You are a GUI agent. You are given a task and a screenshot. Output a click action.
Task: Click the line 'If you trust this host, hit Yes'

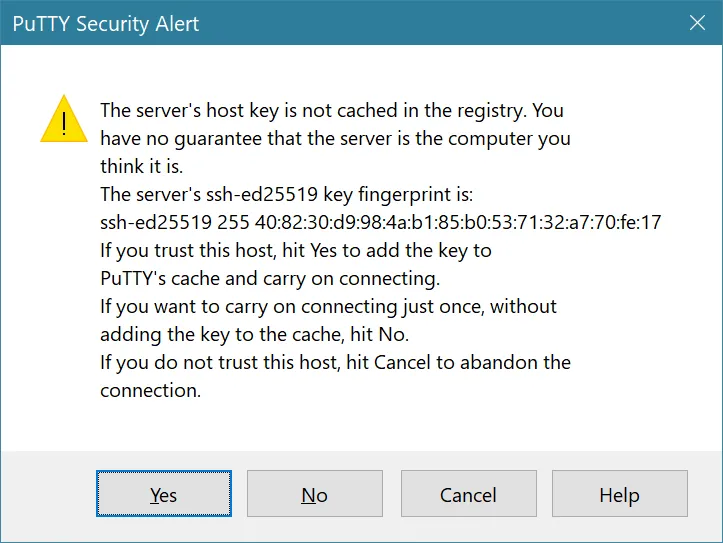296,251
